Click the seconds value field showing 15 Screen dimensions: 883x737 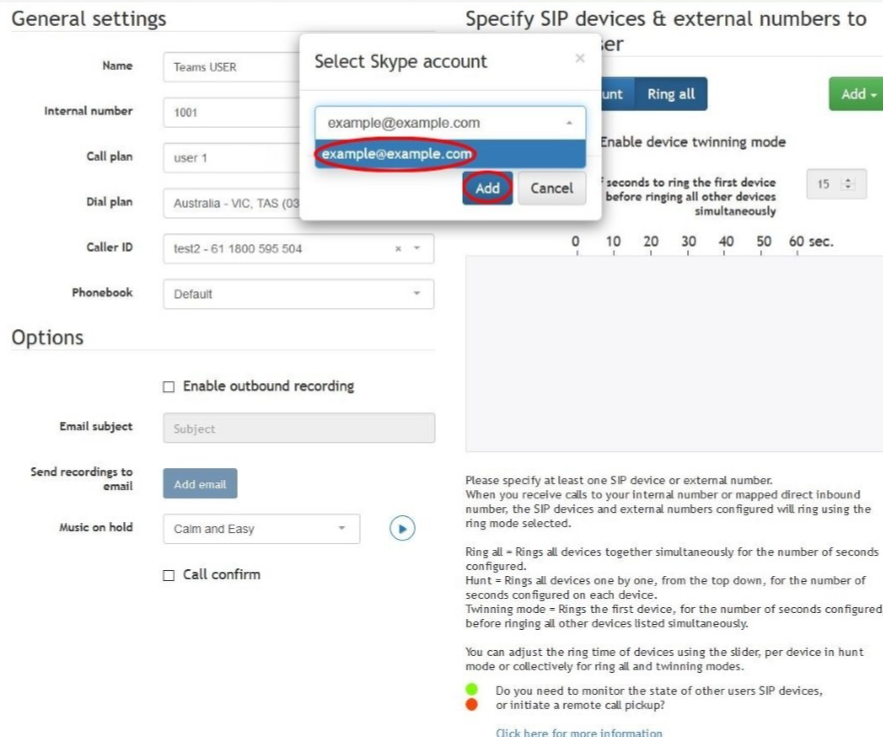point(836,184)
